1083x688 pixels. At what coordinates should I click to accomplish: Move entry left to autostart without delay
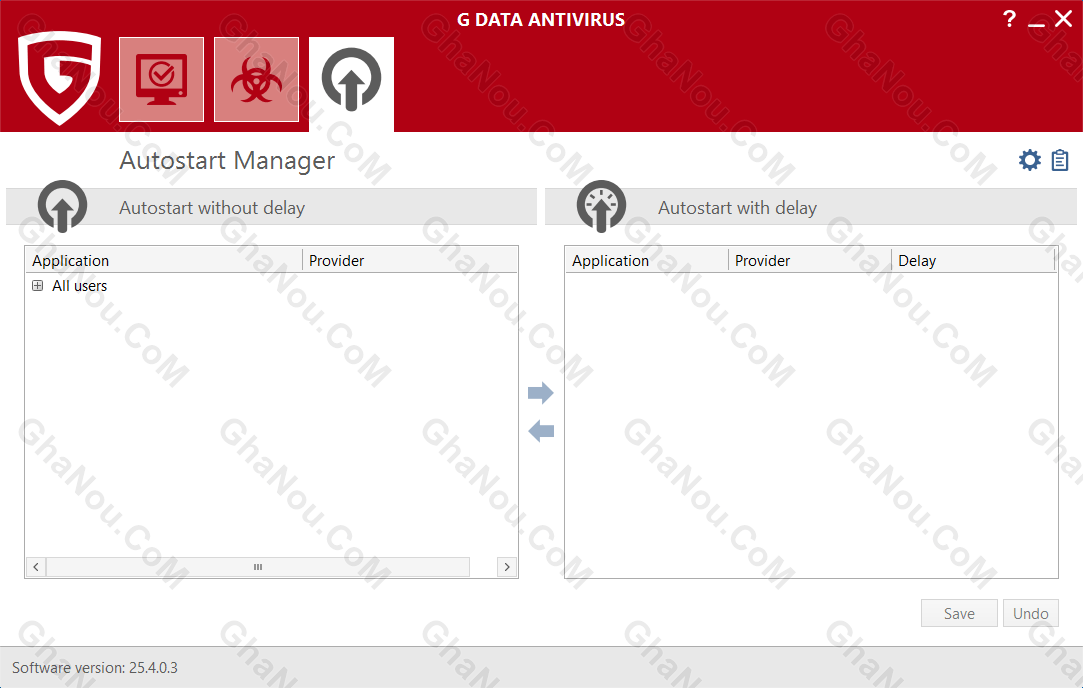point(541,432)
